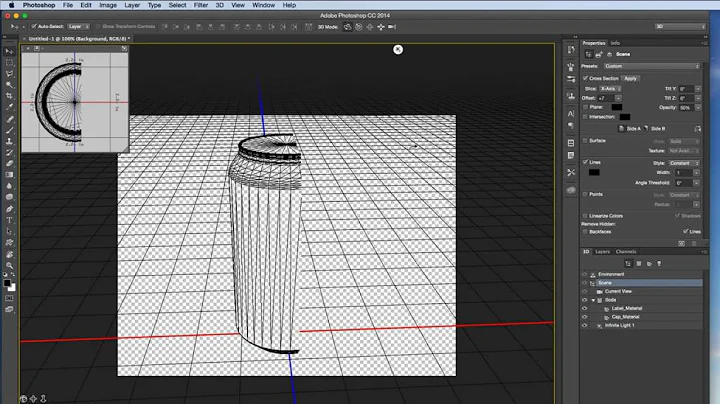Uncheck the Cross Section checkbox
720x404 pixels.
click(585, 79)
